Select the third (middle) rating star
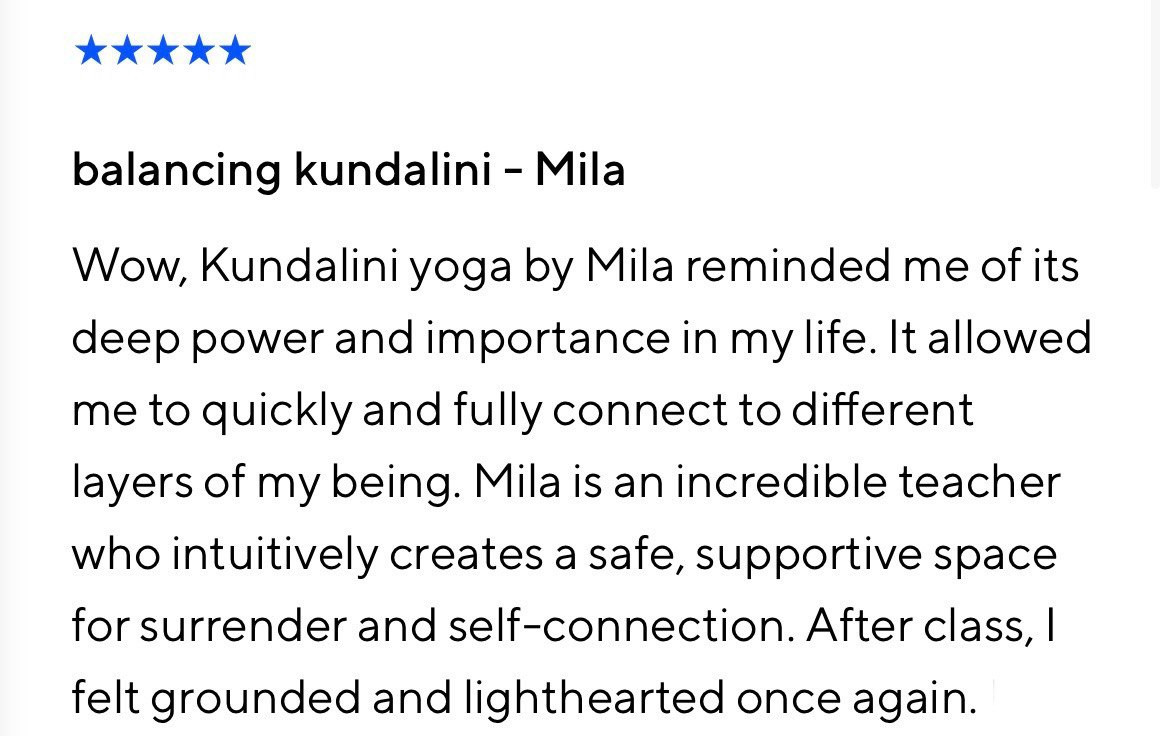 tap(162, 50)
